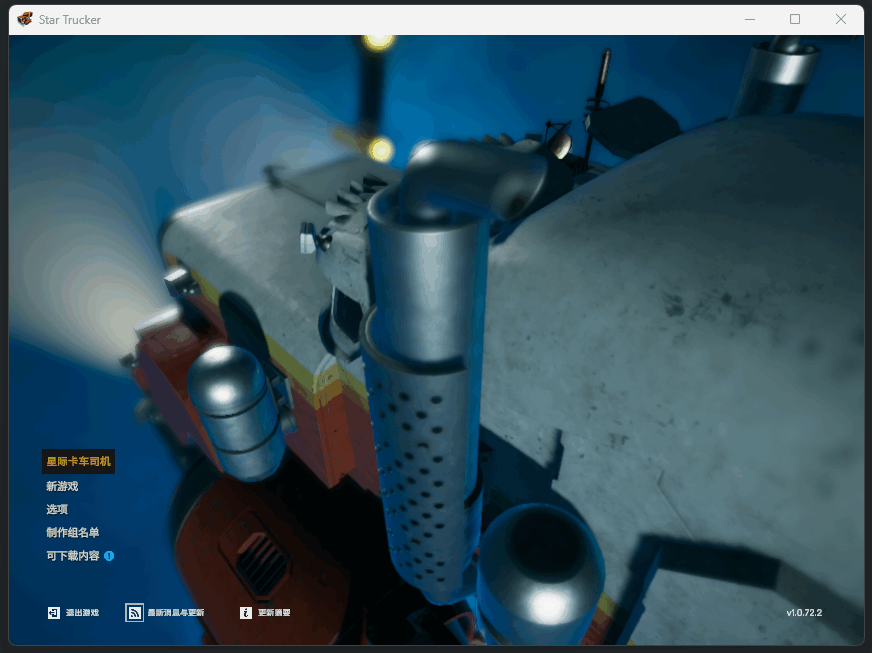Open the RSS news feed icon
Viewport: 872px width, 653px height.
click(134, 612)
